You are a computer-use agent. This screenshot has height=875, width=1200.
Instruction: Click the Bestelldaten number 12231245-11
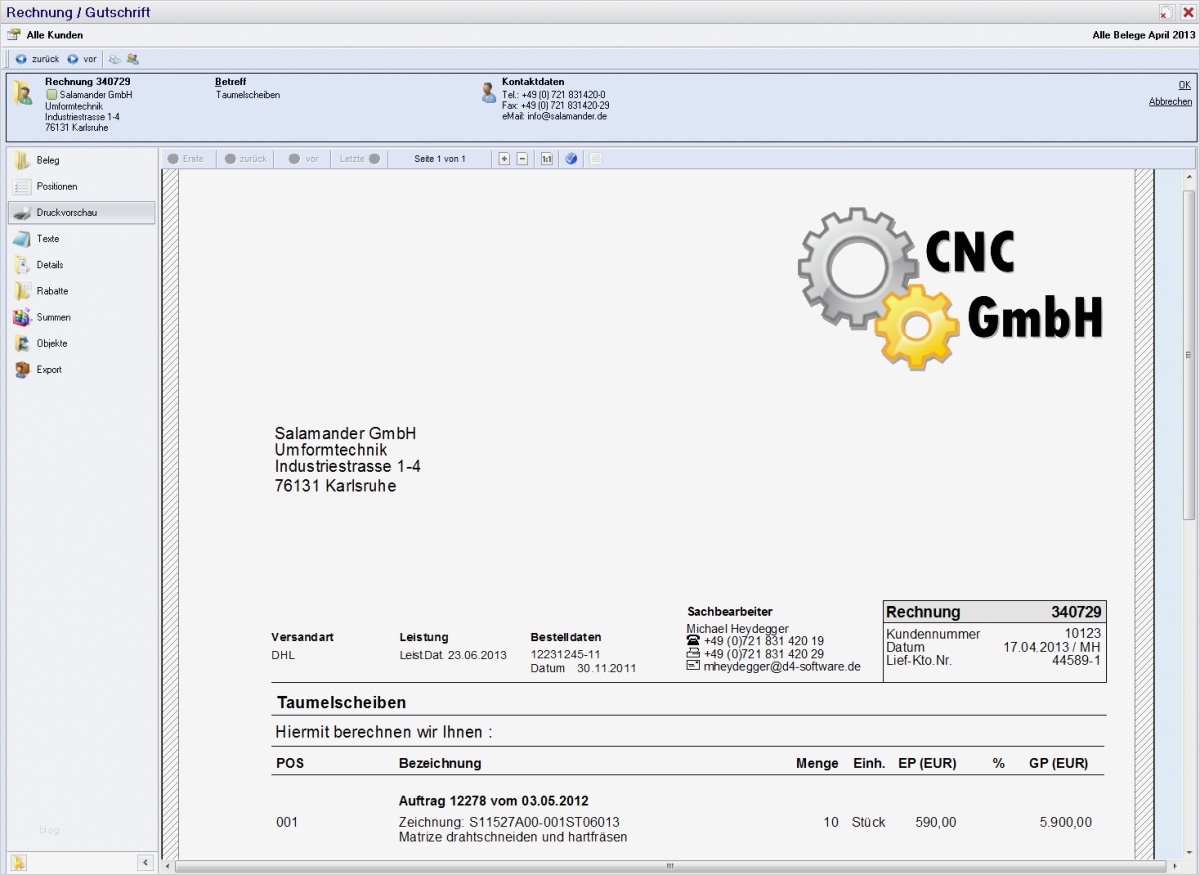click(x=566, y=654)
